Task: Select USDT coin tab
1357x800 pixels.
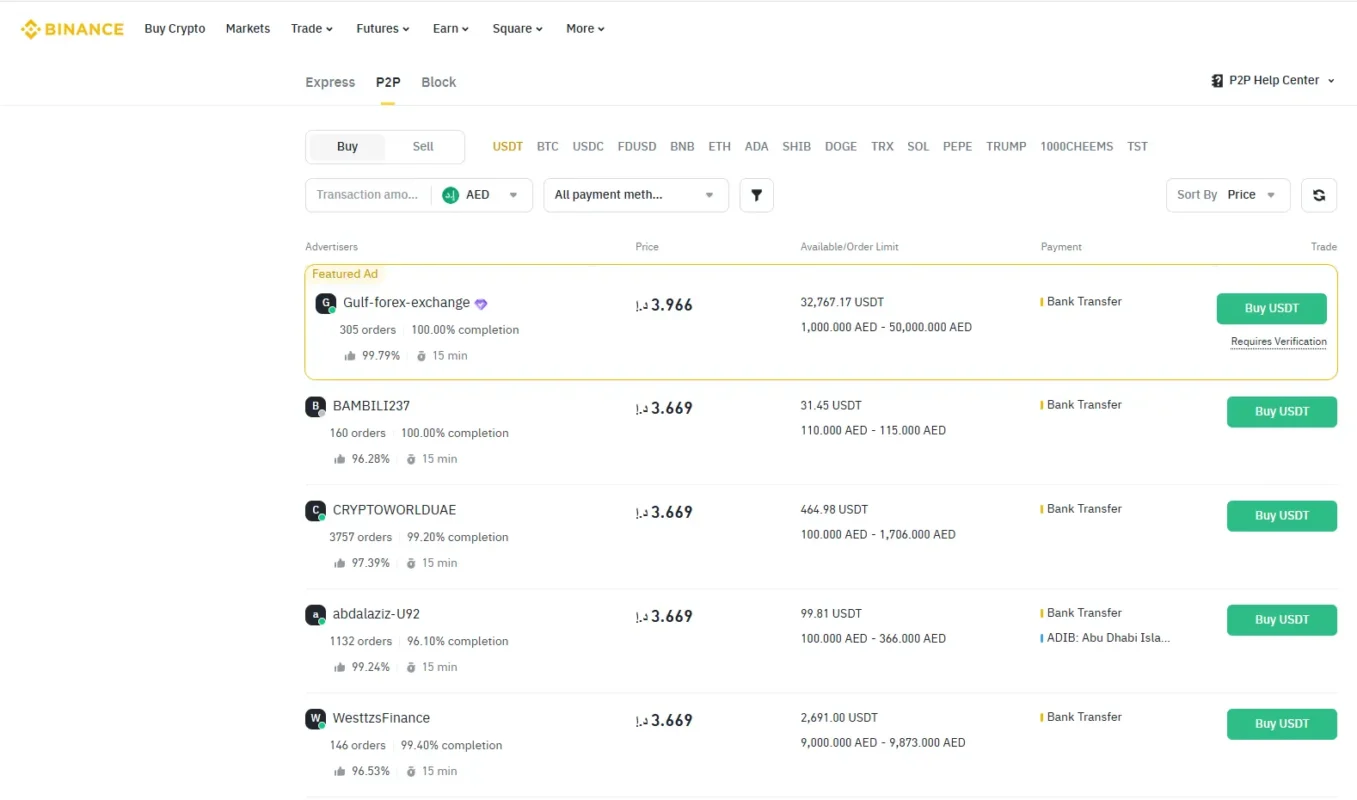Action: [x=508, y=147]
